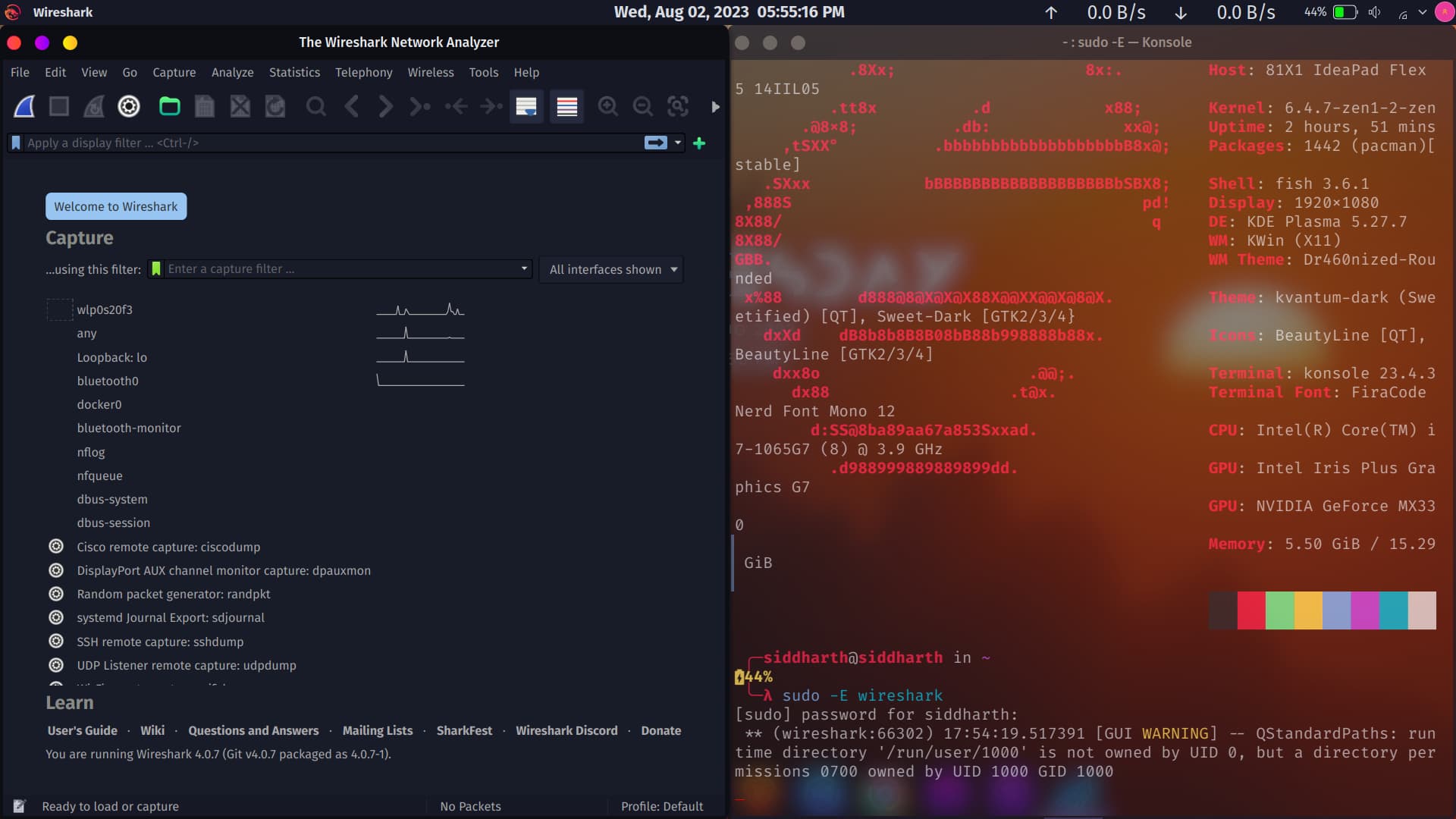
Task: Click the Find a packet magnifier icon
Action: tap(316, 107)
